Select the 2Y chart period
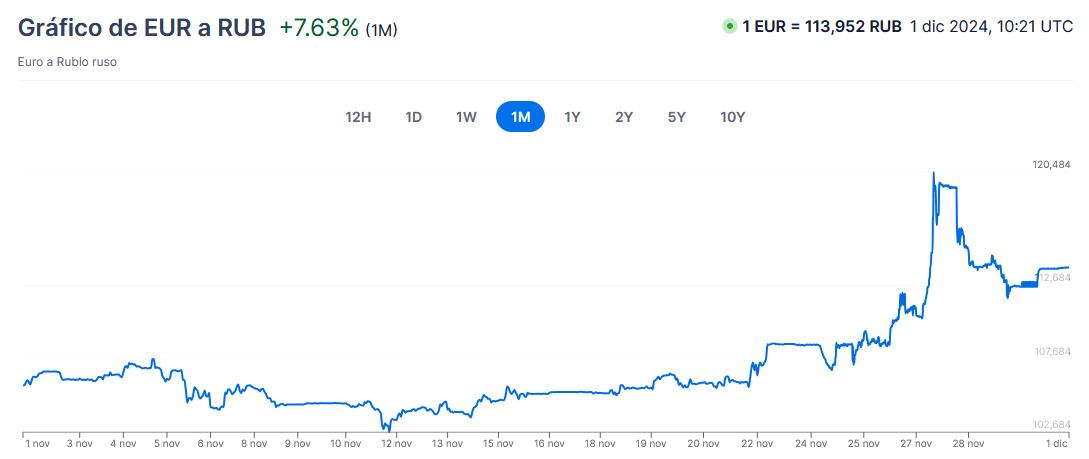Image resolution: width=1089 pixels, height=459 pixels. click(x=624, y=117)
